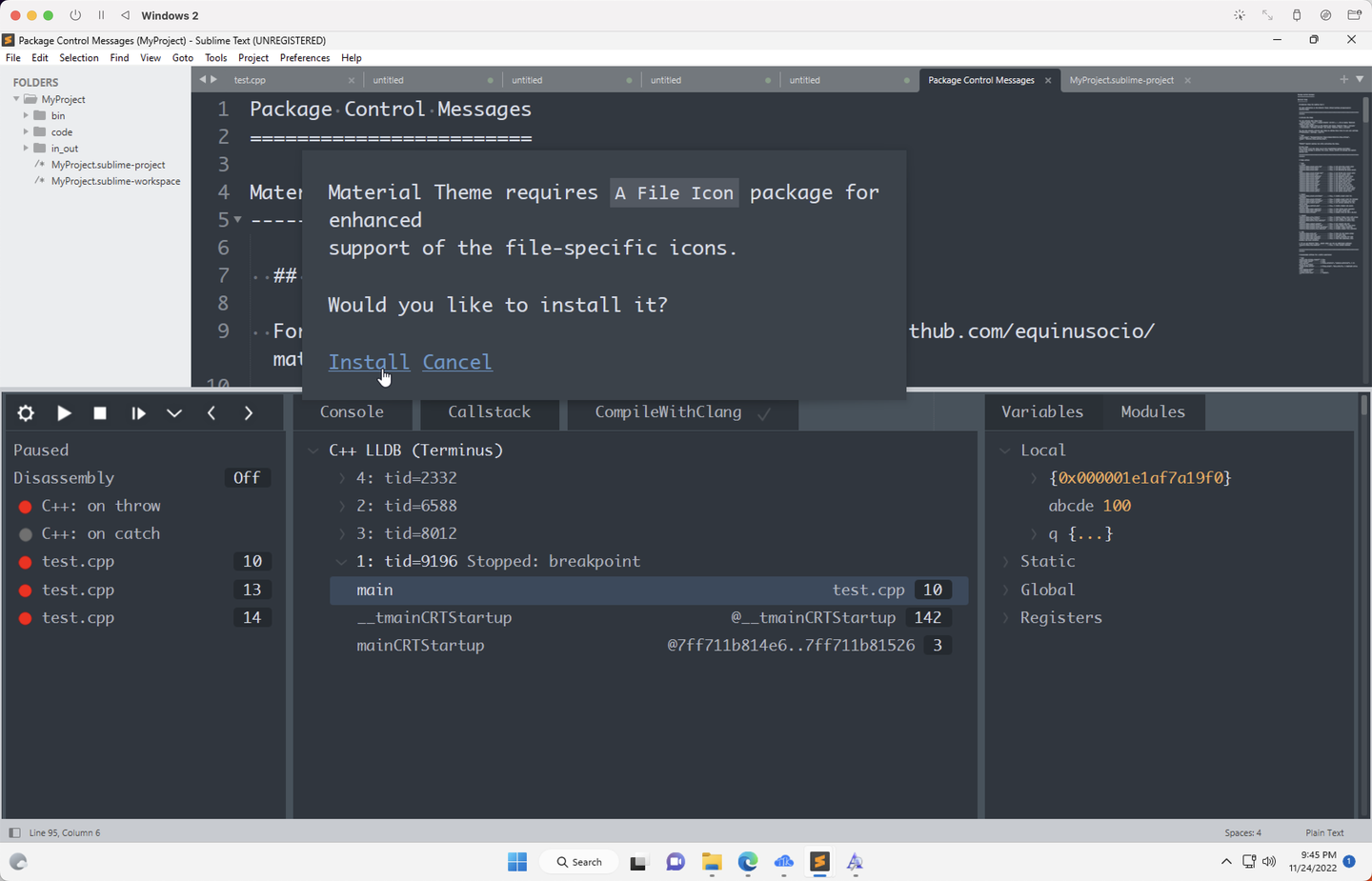The height and width of the screenshot is (881, 1372).
Task: Open MyProject.sublime-project tab
Action: click(x=1121, y=80)
